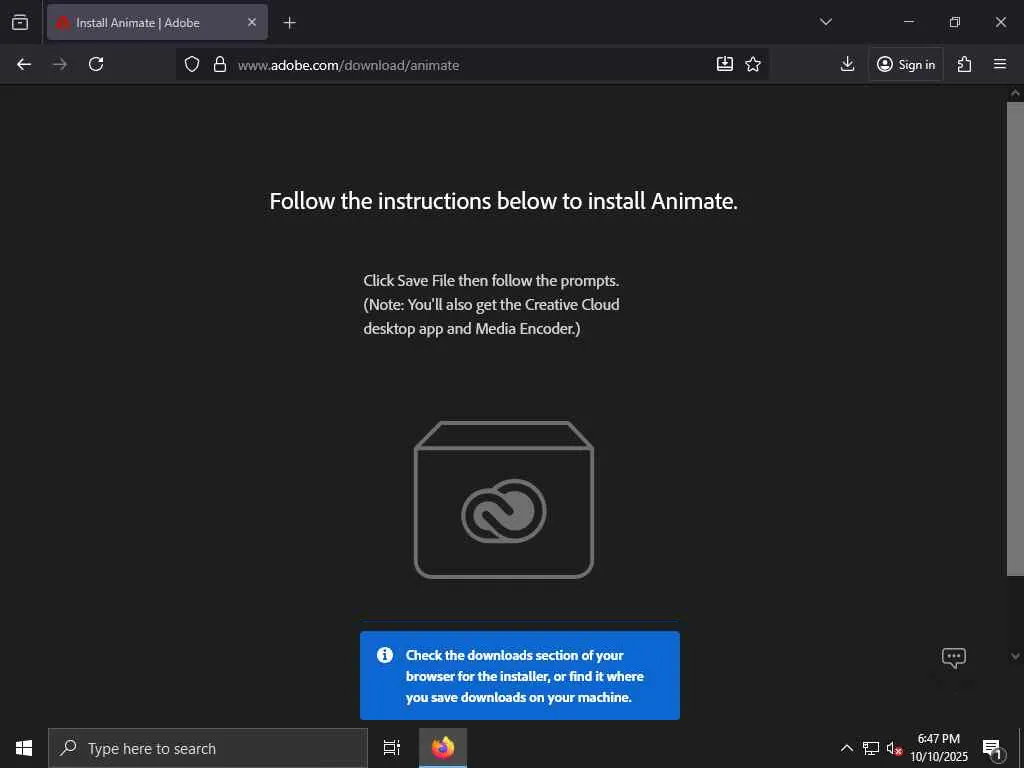Click the Creative Cloud box illustration
Image resolution: width=1024 pixels, height=768 pixels.
(504, 500)
